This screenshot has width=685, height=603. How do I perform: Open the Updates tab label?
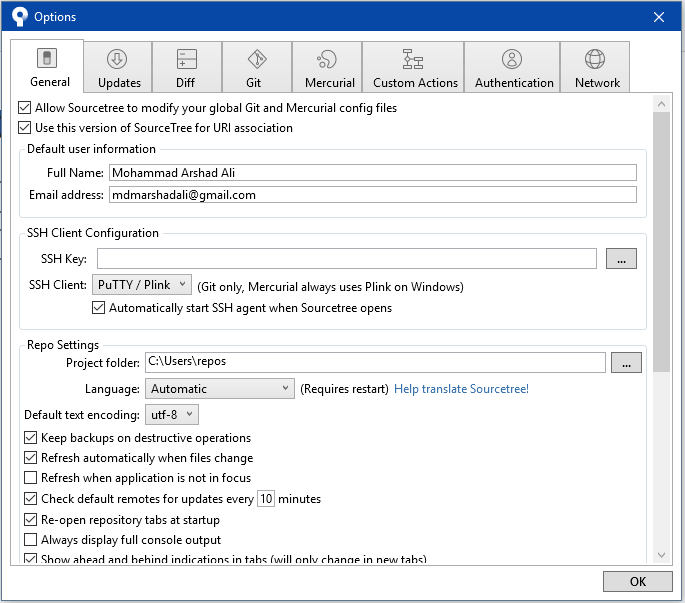click(x=119, y=83)
